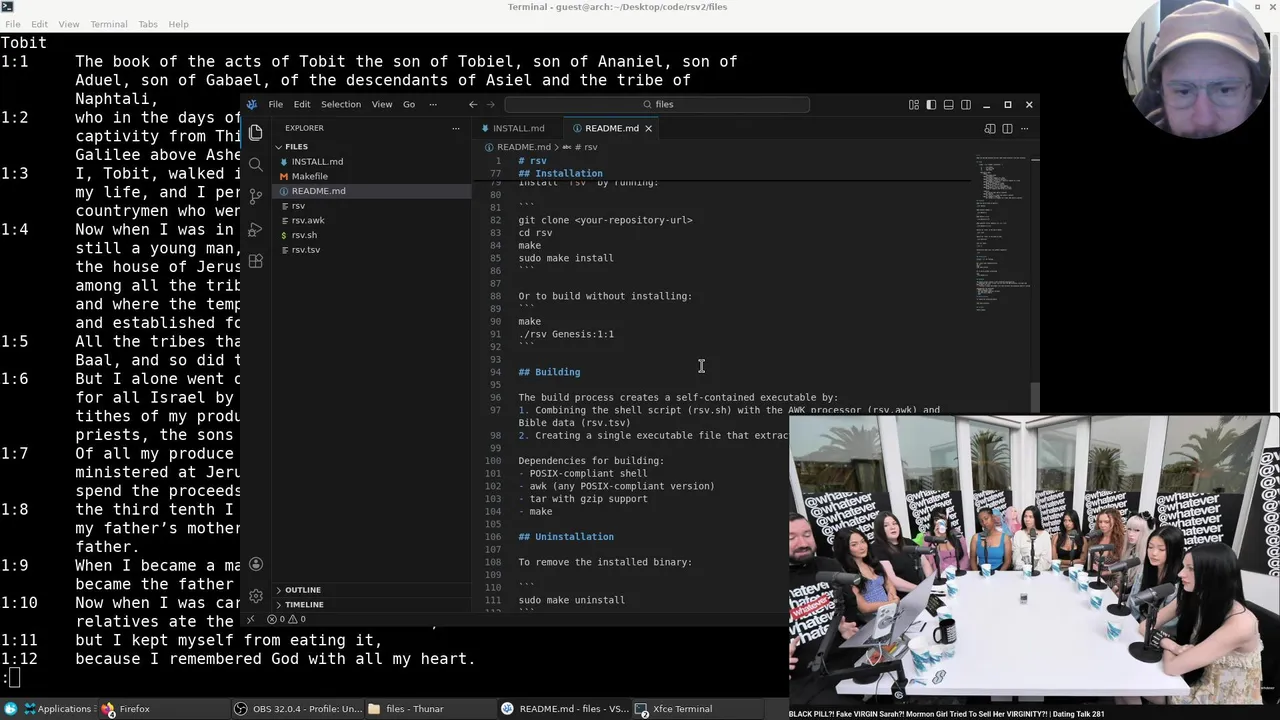The image size is (1280, 720).
Task: Open INSTALL.md in the file tree
Action: 372,161
